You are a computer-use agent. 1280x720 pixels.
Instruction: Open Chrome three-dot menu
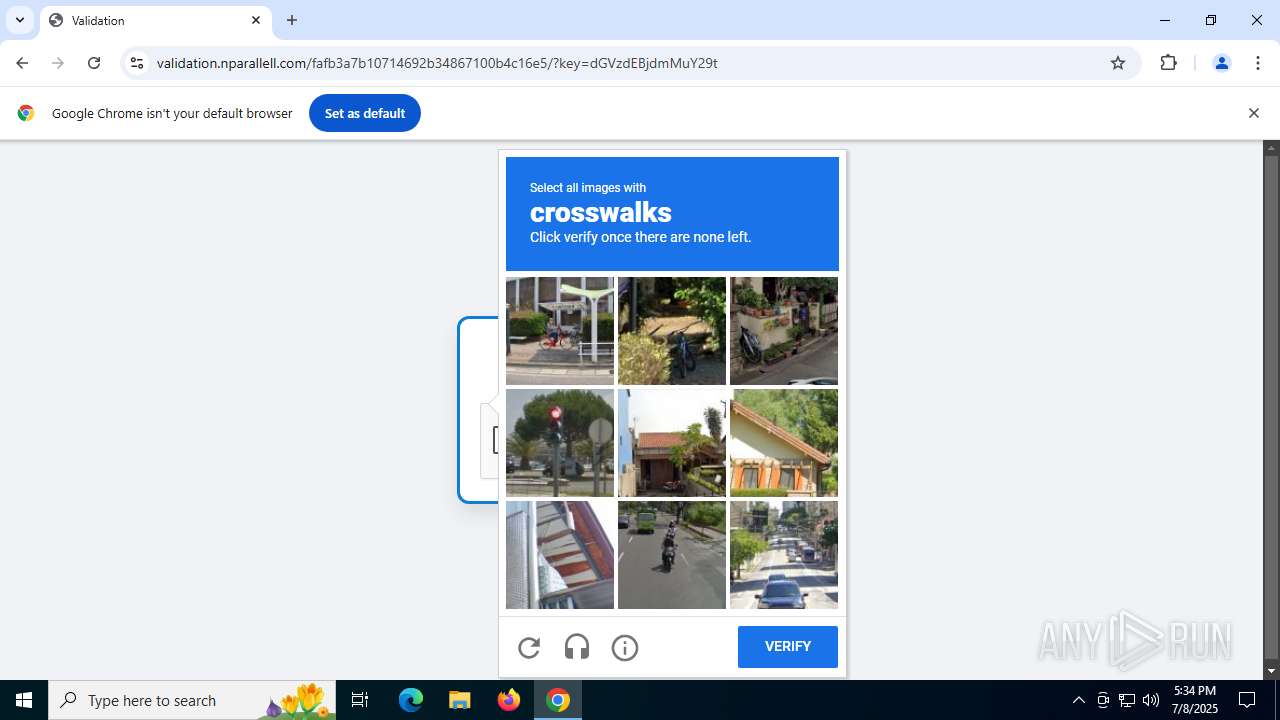pyautogui.click(x=1258, y=63)
